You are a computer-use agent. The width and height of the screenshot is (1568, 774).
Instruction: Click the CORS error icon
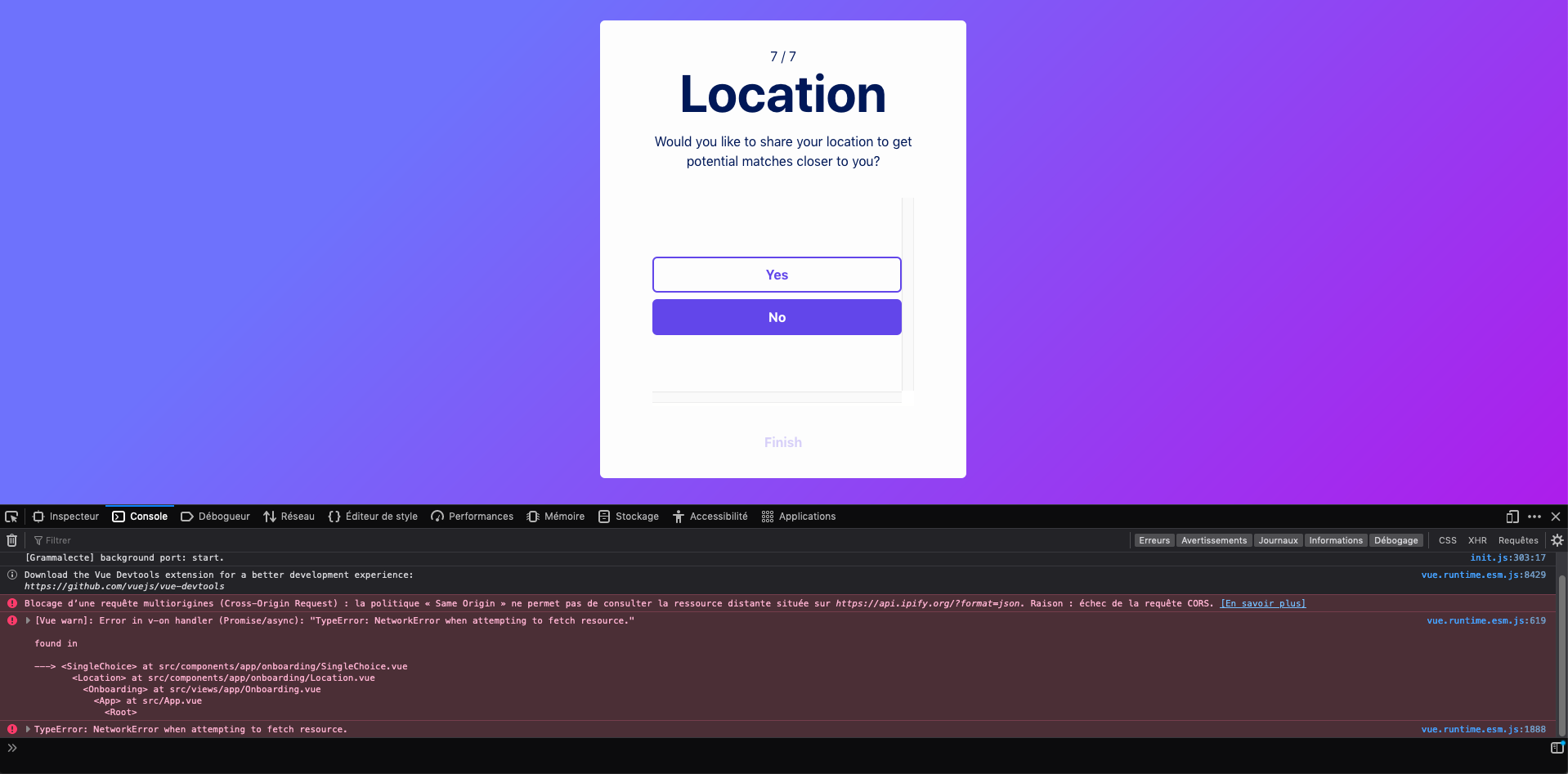pyautogui.click(x=12, y=603)
